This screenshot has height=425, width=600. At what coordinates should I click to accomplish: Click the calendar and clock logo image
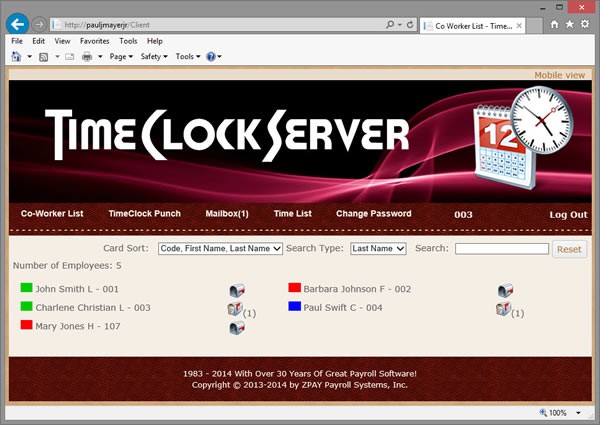coord(523,137)
